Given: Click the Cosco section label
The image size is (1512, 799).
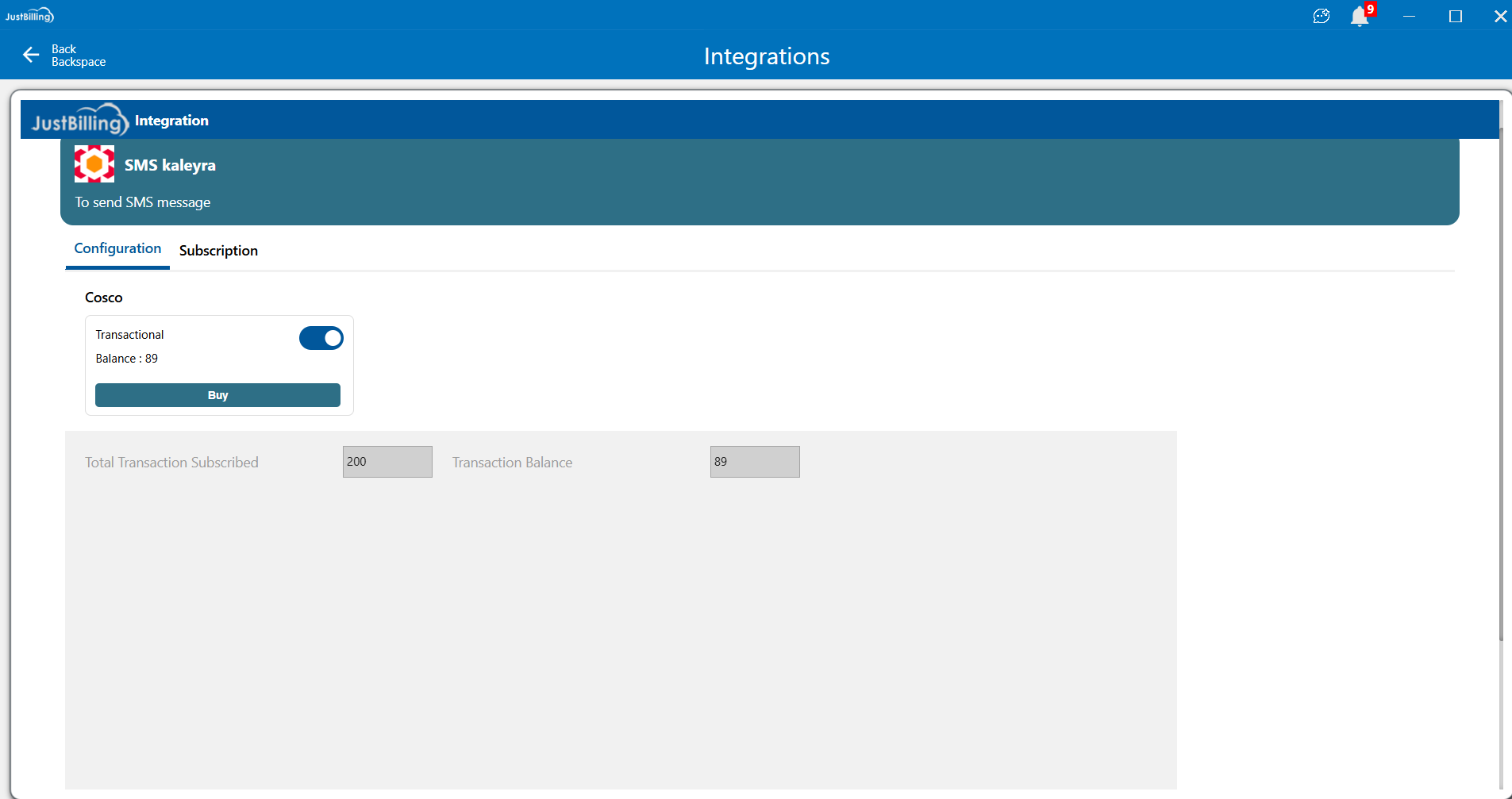Looking at the screenshot, I should point(104,298).
